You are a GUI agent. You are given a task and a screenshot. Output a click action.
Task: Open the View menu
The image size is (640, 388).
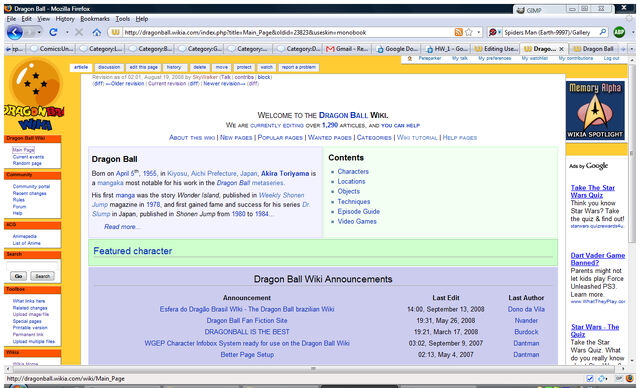tap(43, 19)
